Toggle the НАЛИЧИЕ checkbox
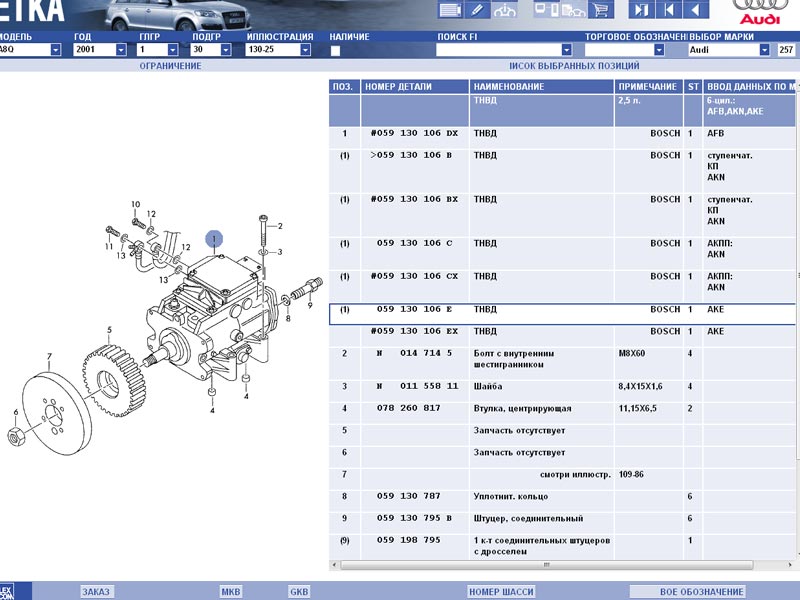The image size is (800, 600). pos(336,50)
